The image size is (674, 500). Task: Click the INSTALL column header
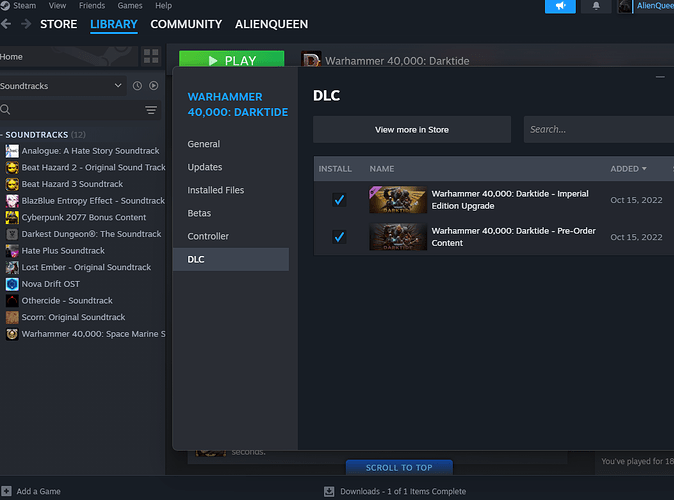click(335, 169)
